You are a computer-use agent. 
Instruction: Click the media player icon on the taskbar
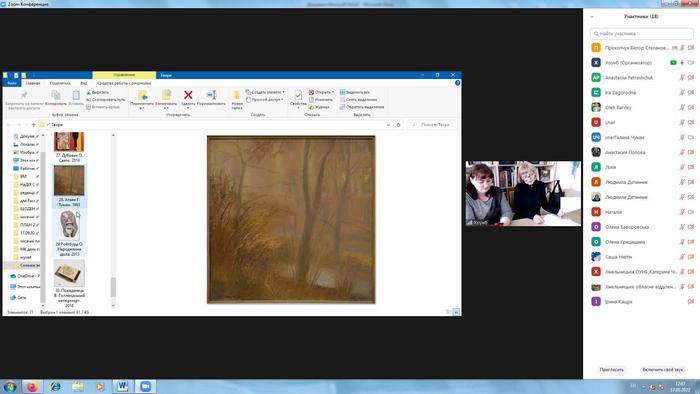point(100,386)
